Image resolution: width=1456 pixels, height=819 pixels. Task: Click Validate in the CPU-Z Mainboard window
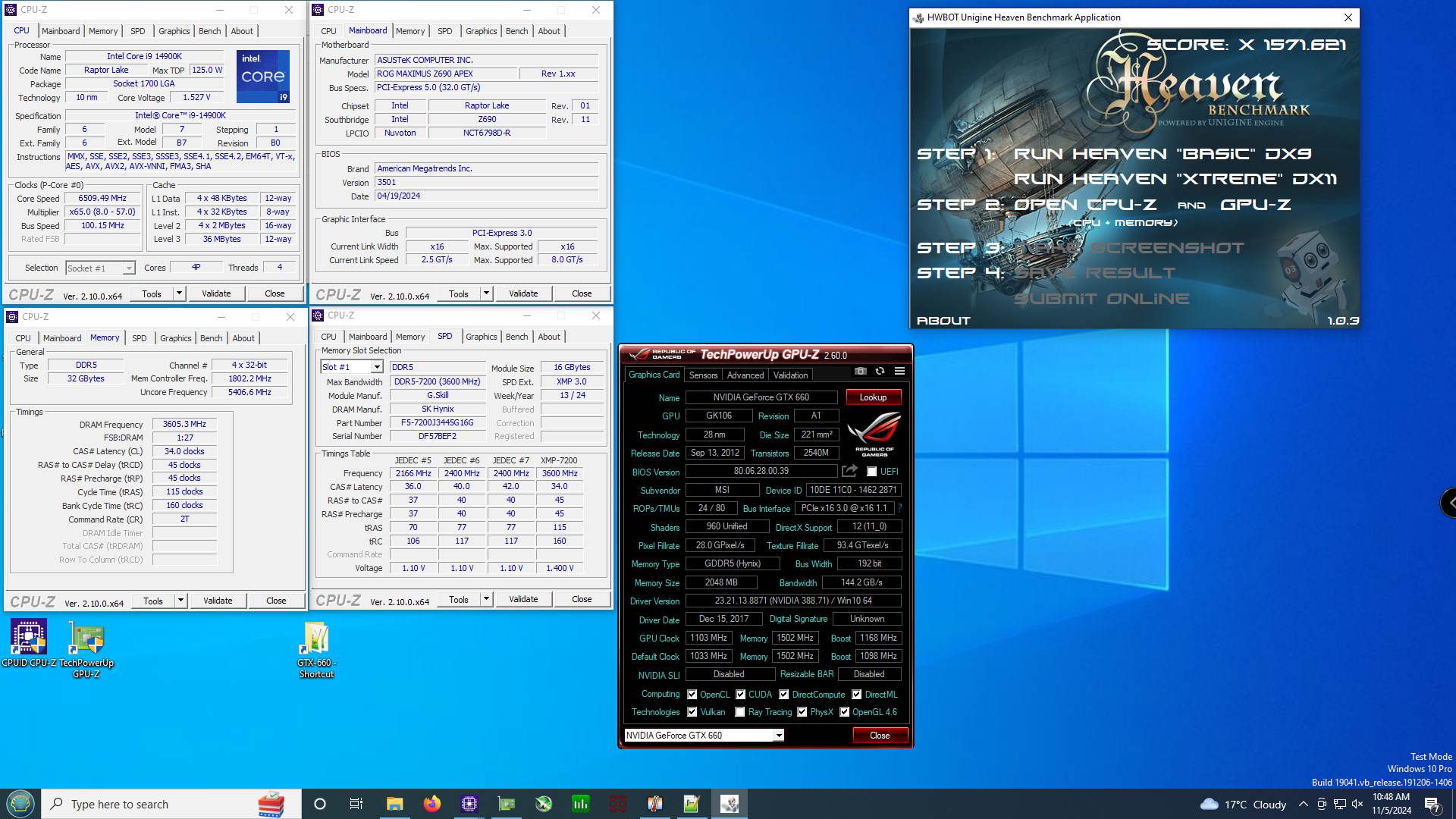point(523,293)
